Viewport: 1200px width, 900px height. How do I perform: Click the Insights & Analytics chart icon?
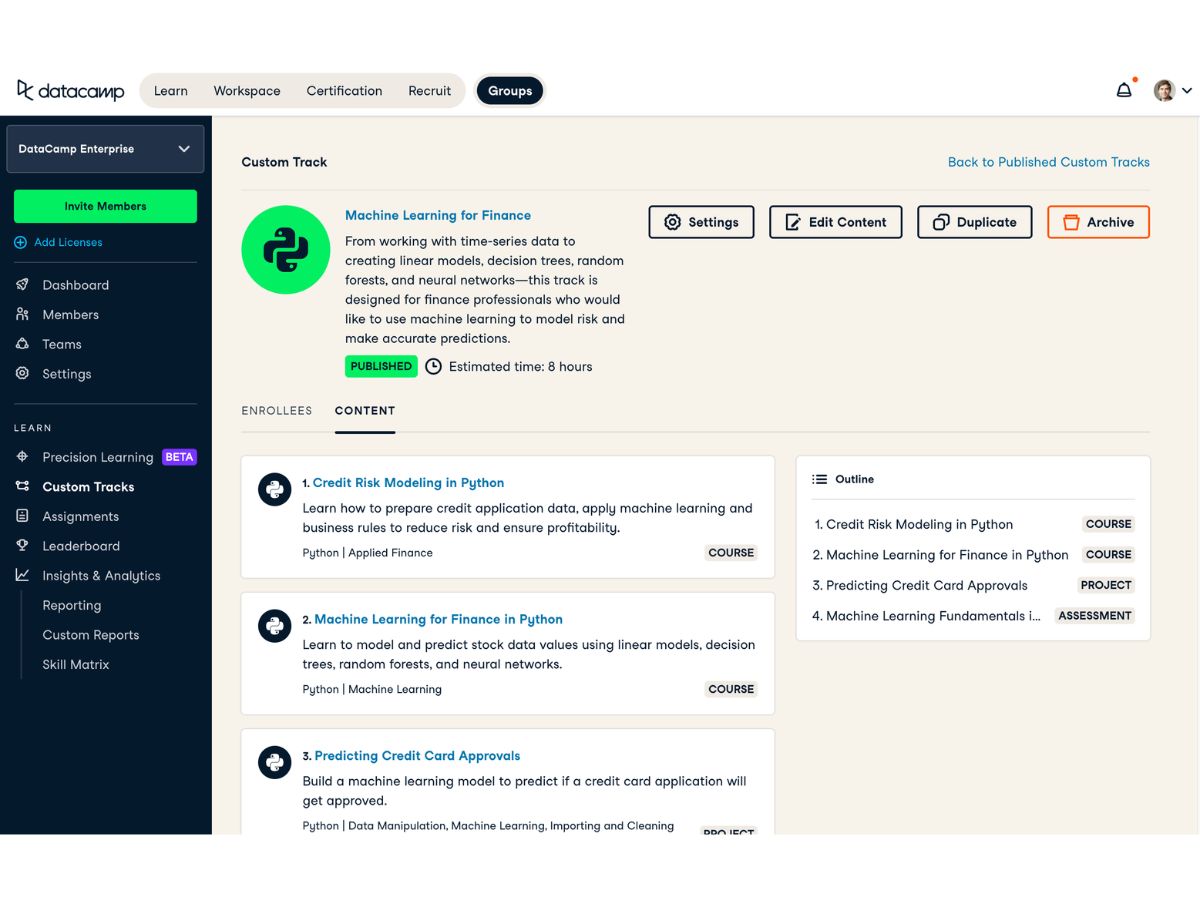[x=22, y=575]
